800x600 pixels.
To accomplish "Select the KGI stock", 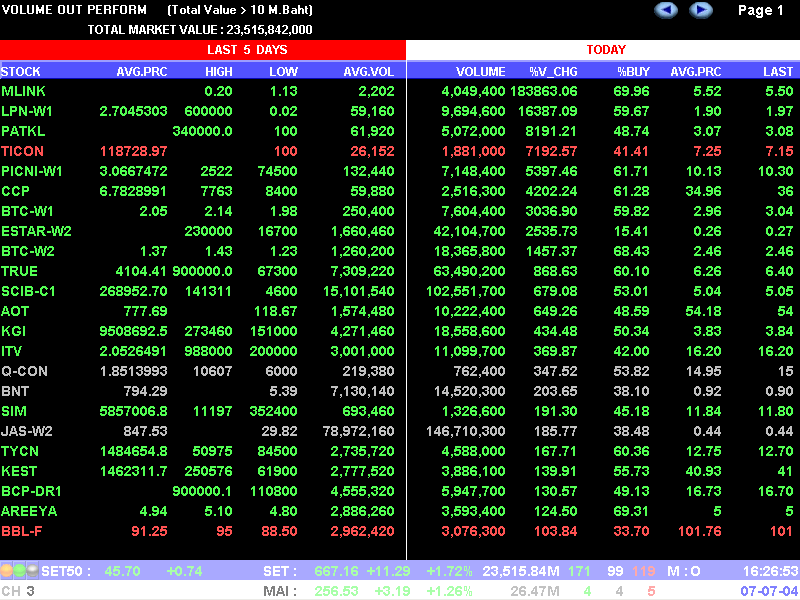I will click(13, 331).
